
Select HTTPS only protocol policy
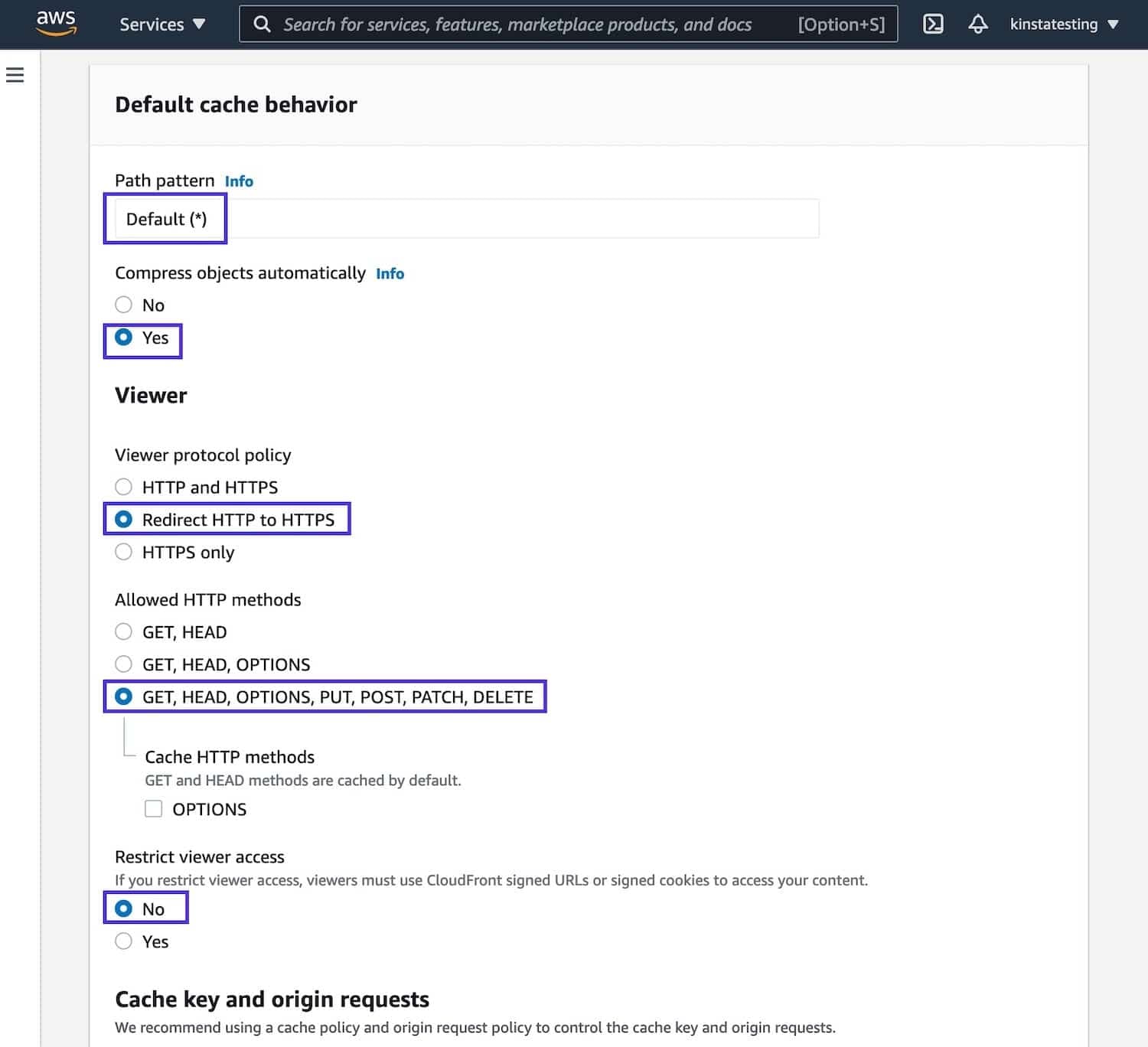click(123, 551)
